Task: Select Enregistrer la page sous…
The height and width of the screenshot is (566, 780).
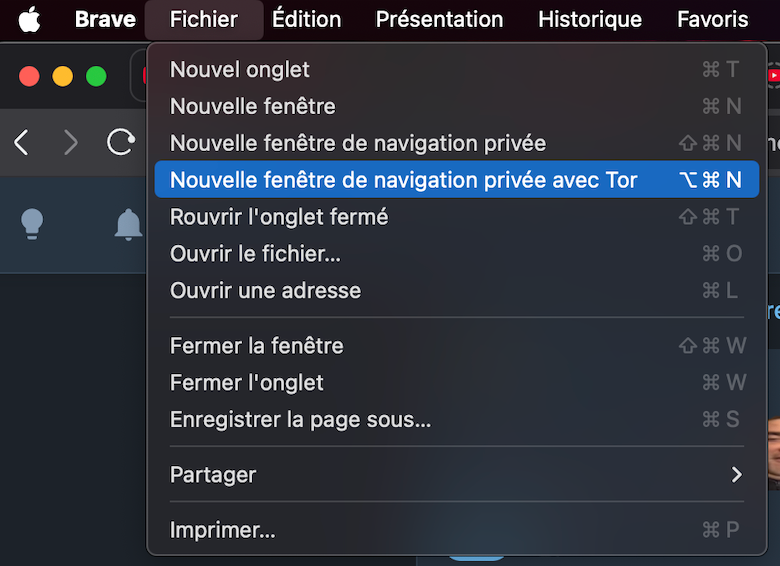Action: point(457,419)
